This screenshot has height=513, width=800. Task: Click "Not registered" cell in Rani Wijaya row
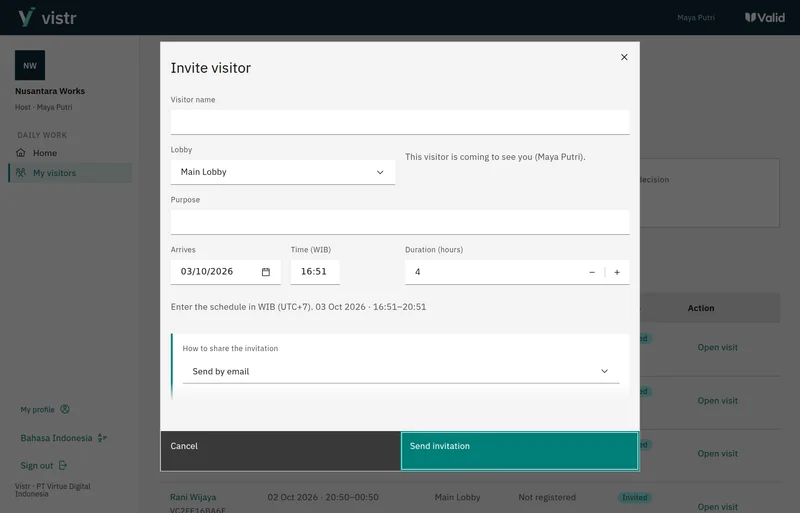click(x=547, y=497)
